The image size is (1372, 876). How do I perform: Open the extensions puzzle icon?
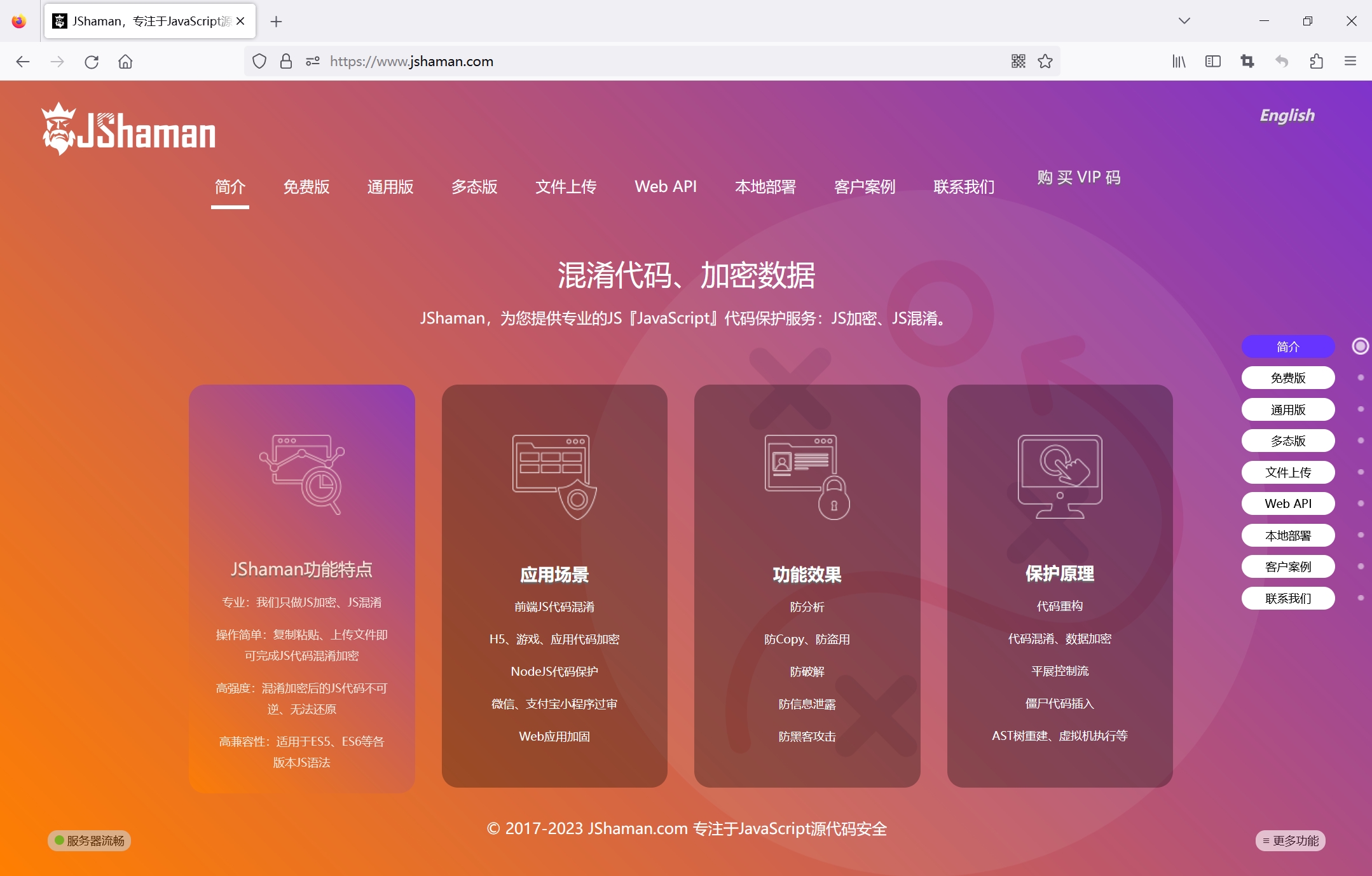[x=1316, y=62]
